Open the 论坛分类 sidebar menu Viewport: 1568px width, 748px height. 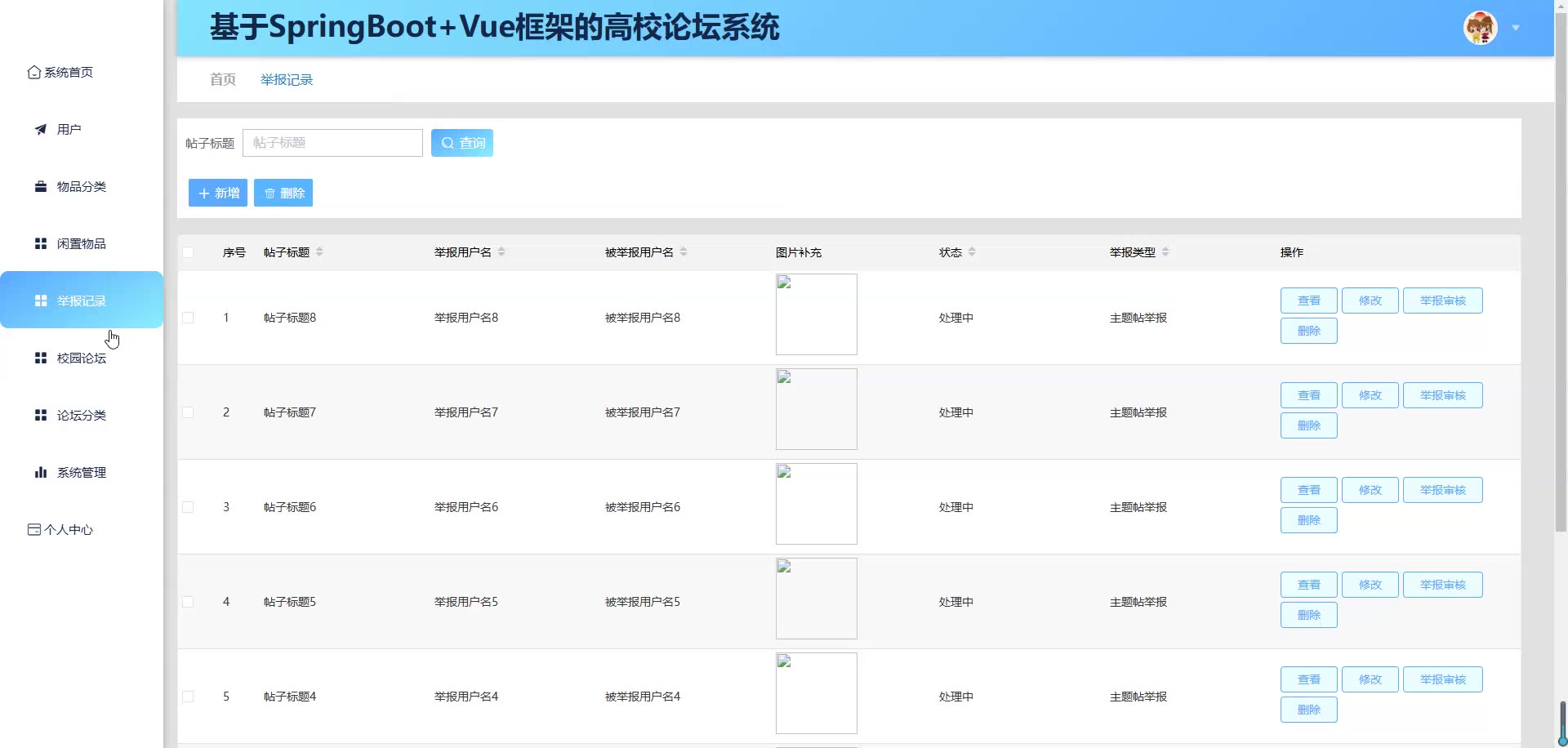coord(82,416)
